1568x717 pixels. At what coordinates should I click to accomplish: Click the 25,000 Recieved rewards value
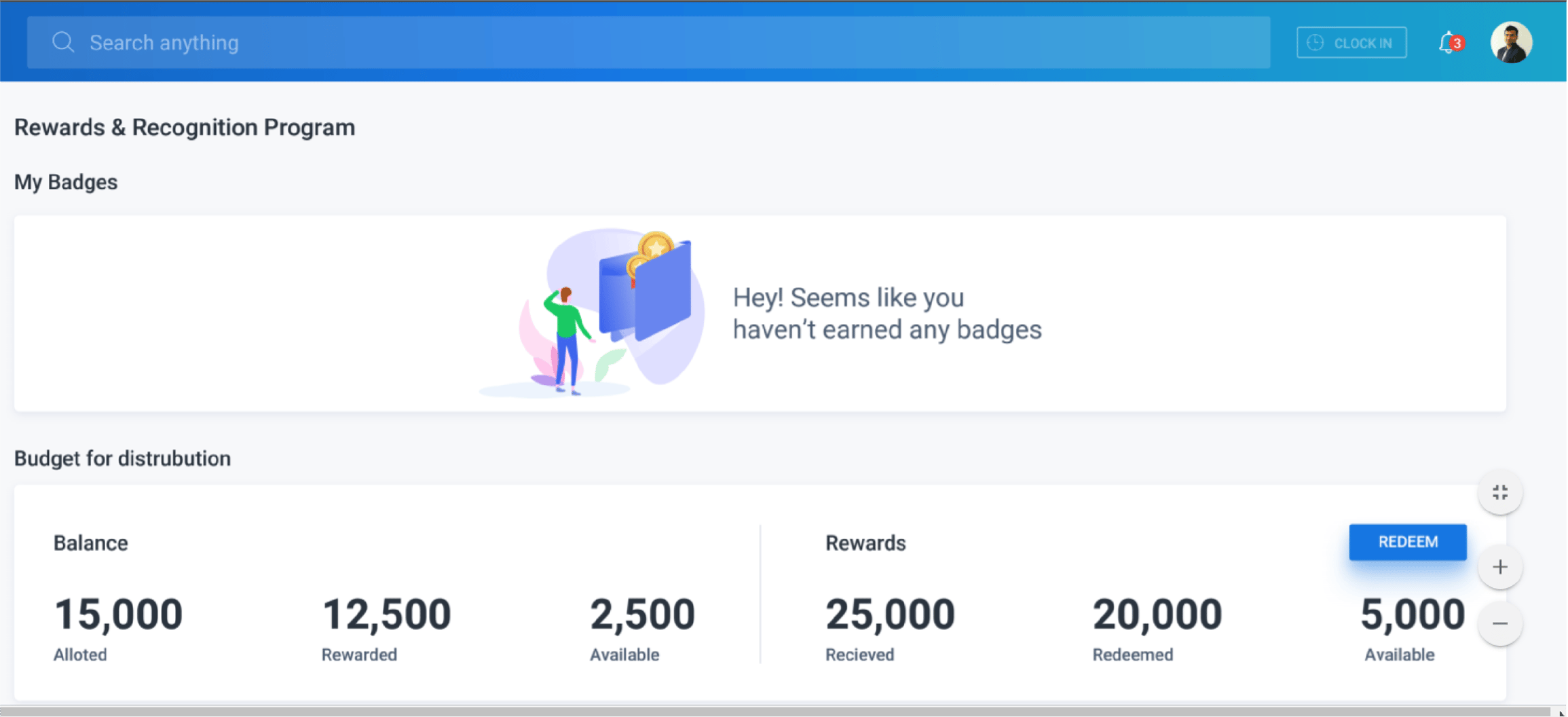(890, 613)
